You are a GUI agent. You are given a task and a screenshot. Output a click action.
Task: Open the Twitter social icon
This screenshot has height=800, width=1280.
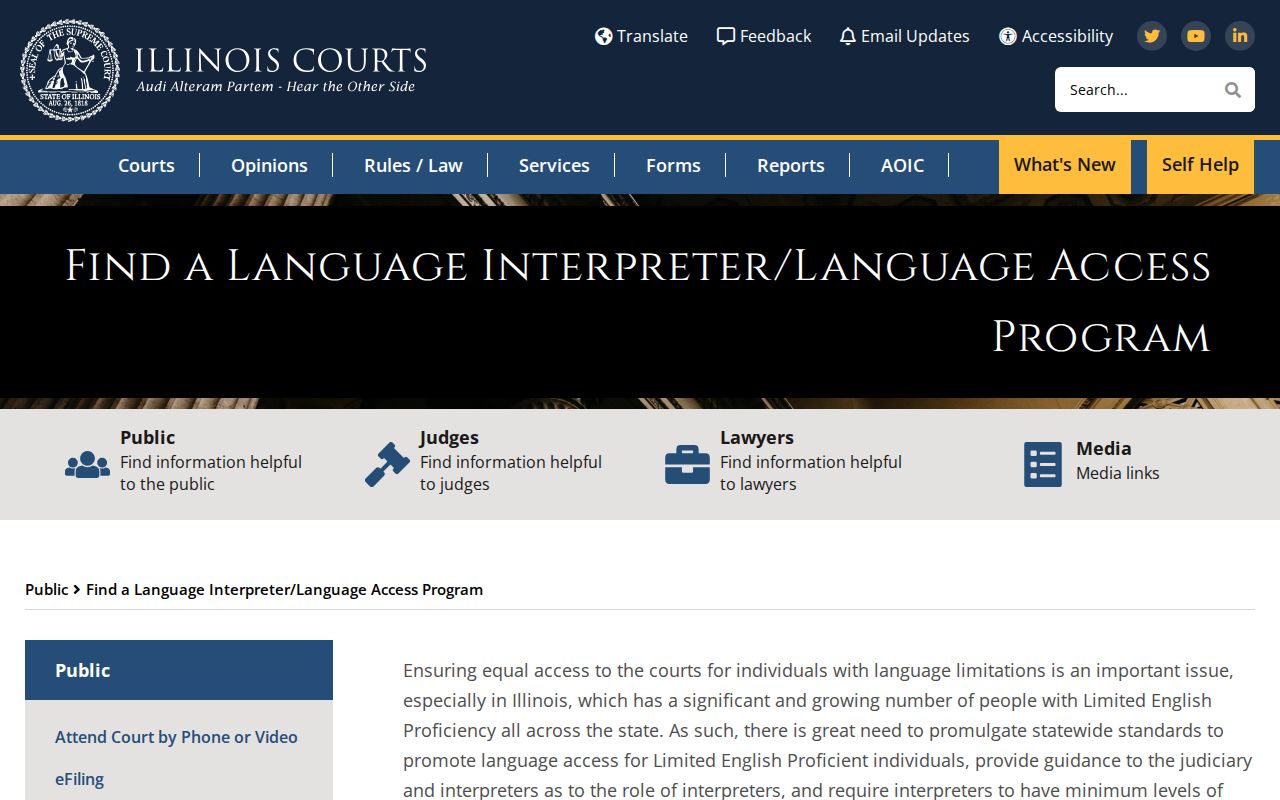tap(1152, 36)
